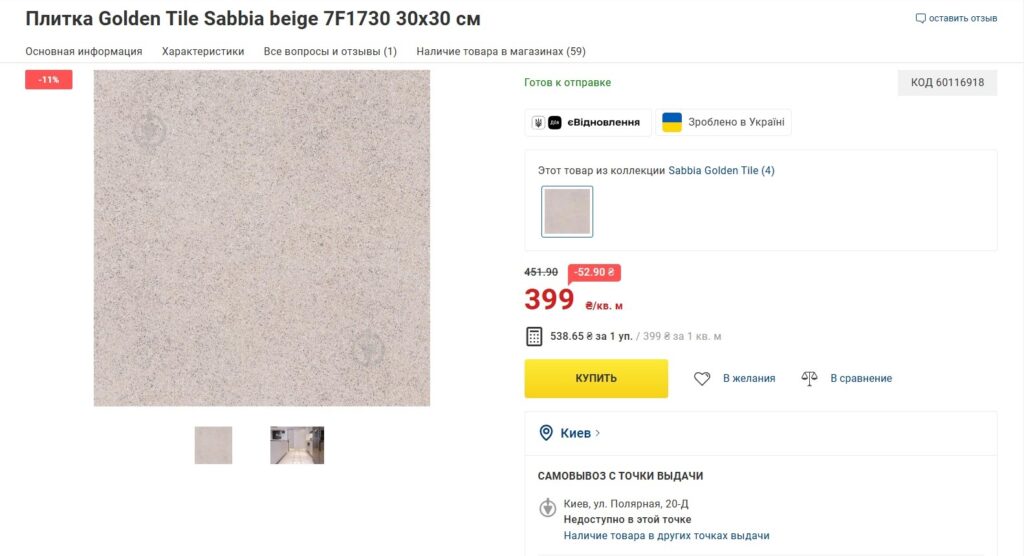The image size is (1024, 556).
Task: Select the room interior thumbnail
Action: tap(297, 446)
